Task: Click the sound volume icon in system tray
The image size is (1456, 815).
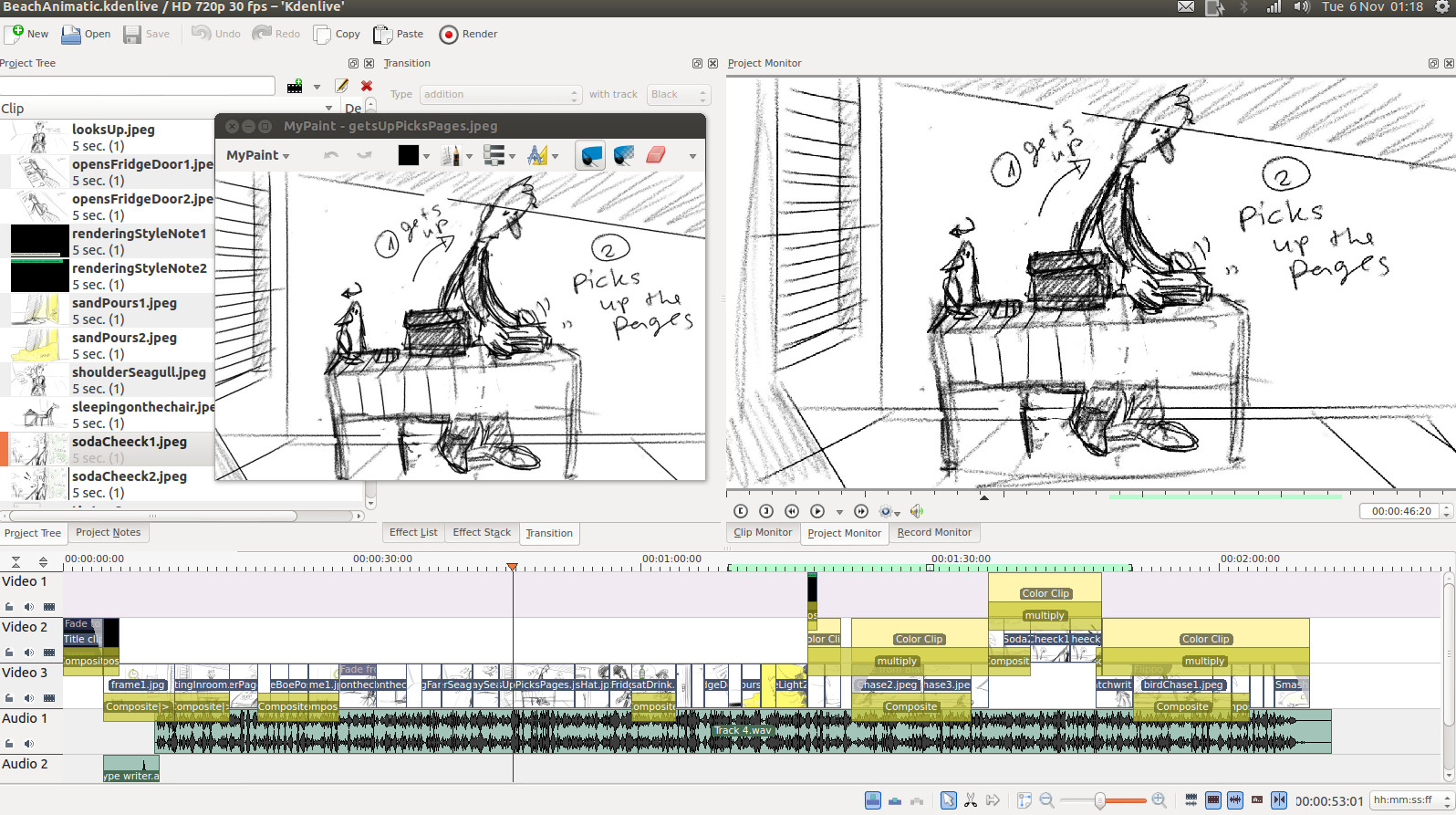Action: (1302, 7)
